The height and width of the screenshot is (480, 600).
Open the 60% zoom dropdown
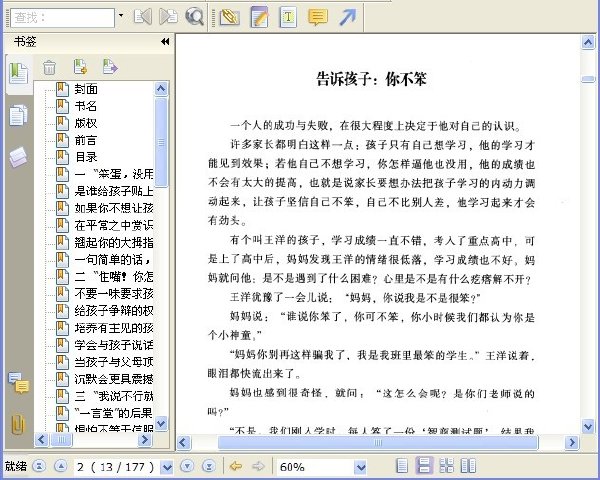point(360,467)
